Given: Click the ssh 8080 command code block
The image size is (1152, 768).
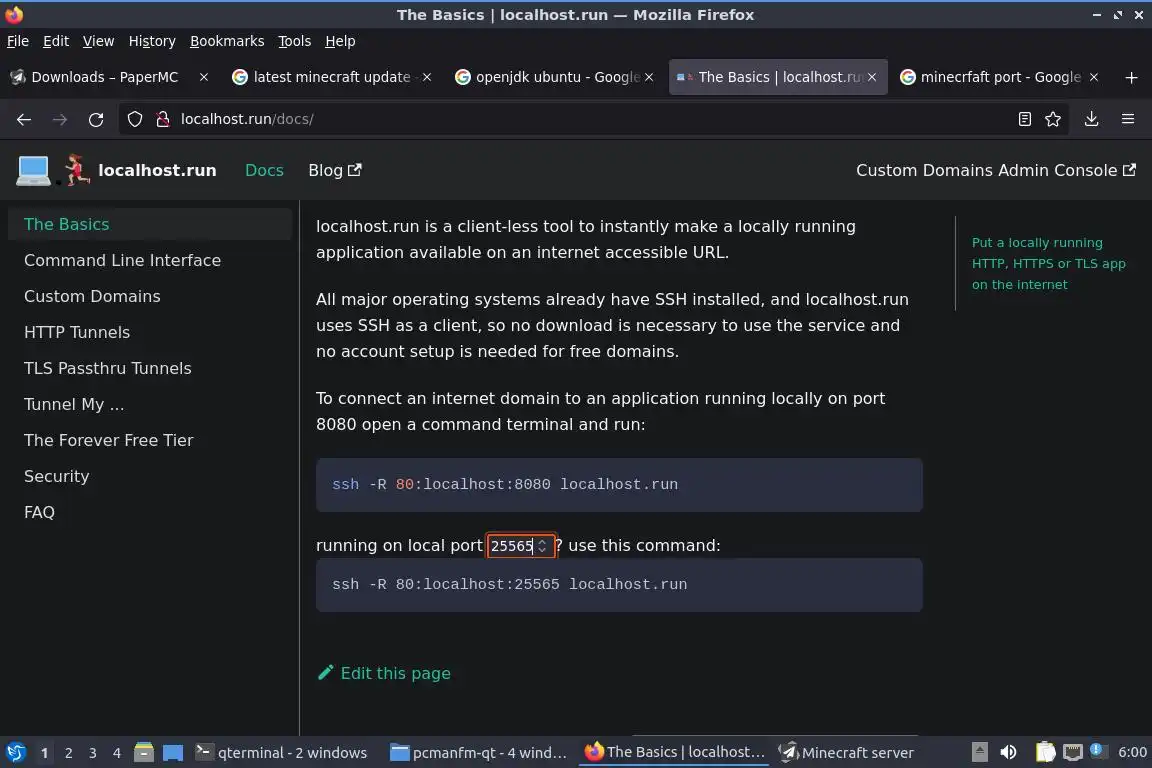Looking at the screenshot, I should [619, 485].
